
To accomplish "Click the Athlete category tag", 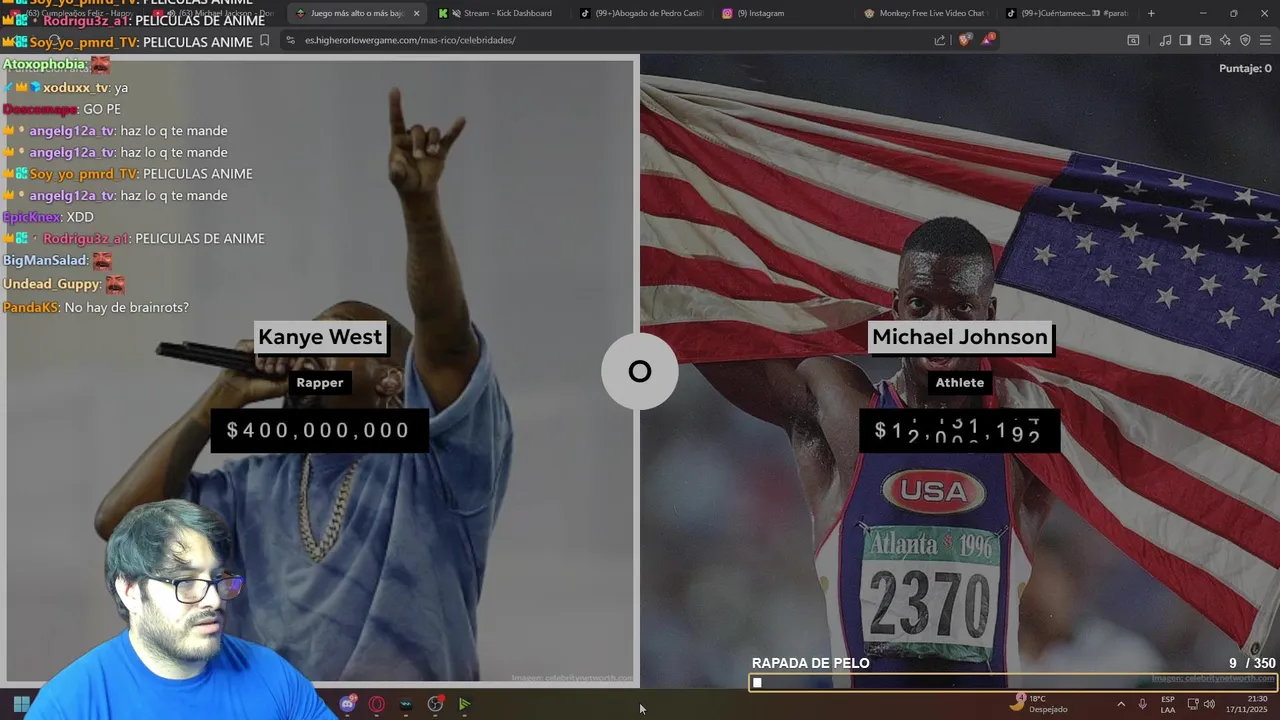I will (x=960, y=383).
